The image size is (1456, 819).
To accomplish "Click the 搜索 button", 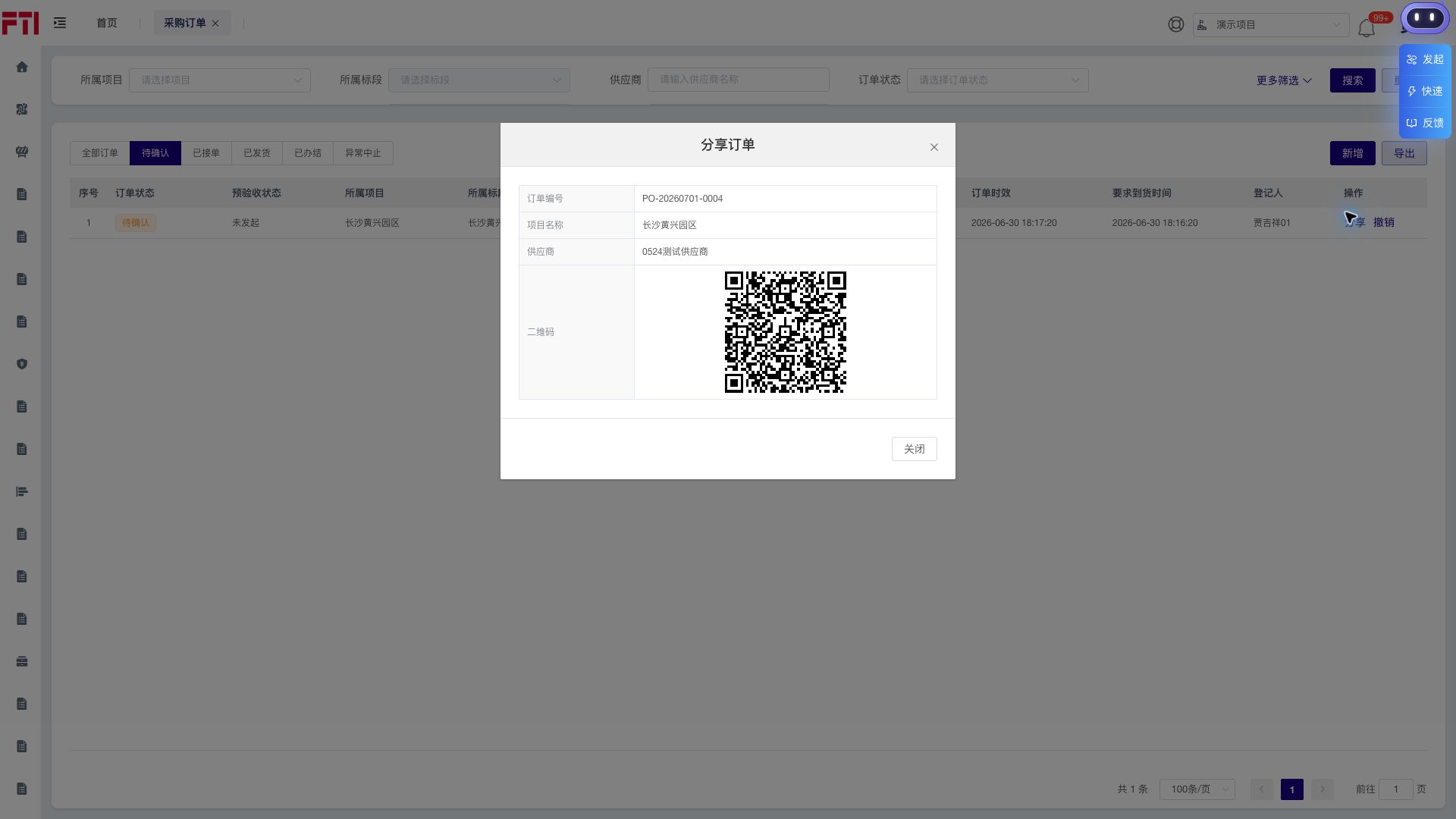I will pyautogui.click(x=1353, y=80).
